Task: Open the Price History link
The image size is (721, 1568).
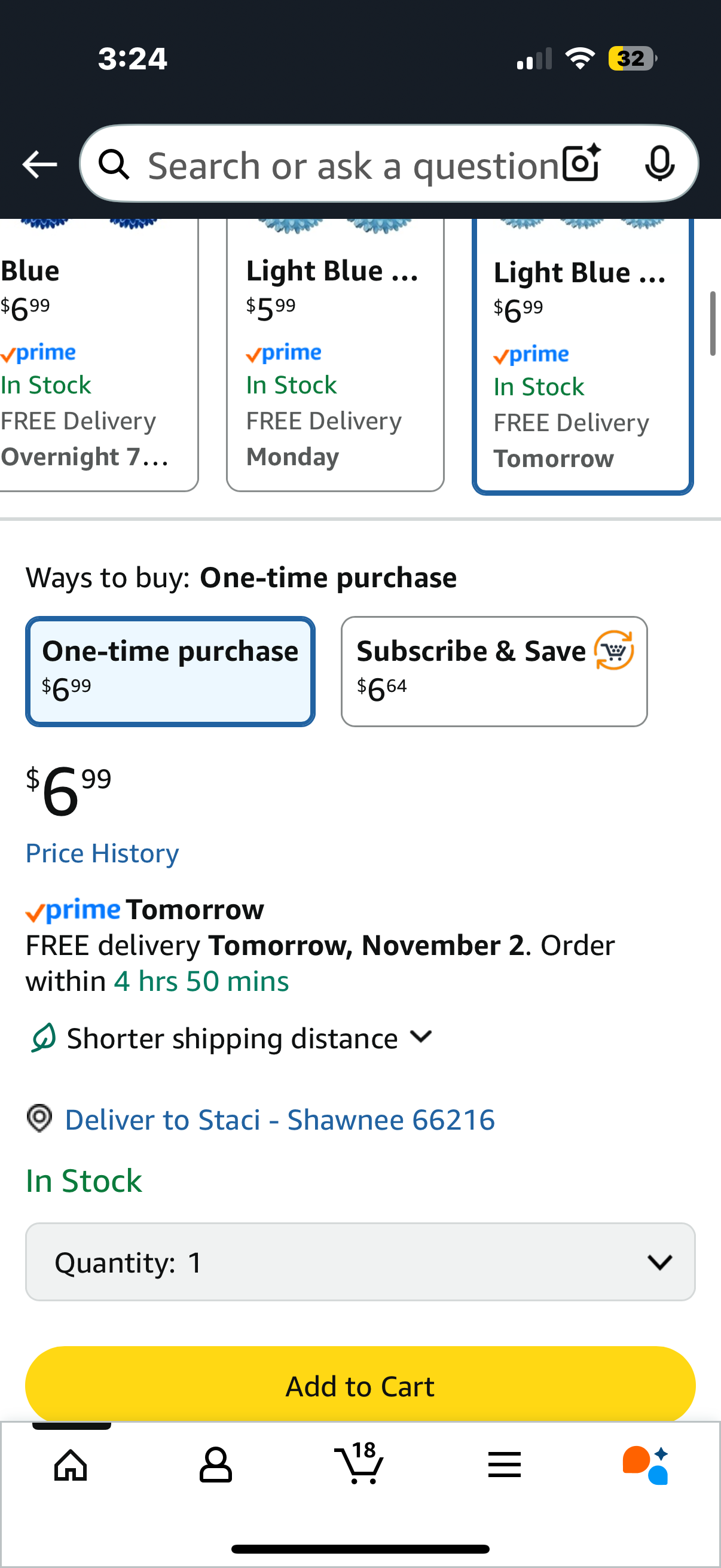Action: pyautogui.click(x=102, y=853)
